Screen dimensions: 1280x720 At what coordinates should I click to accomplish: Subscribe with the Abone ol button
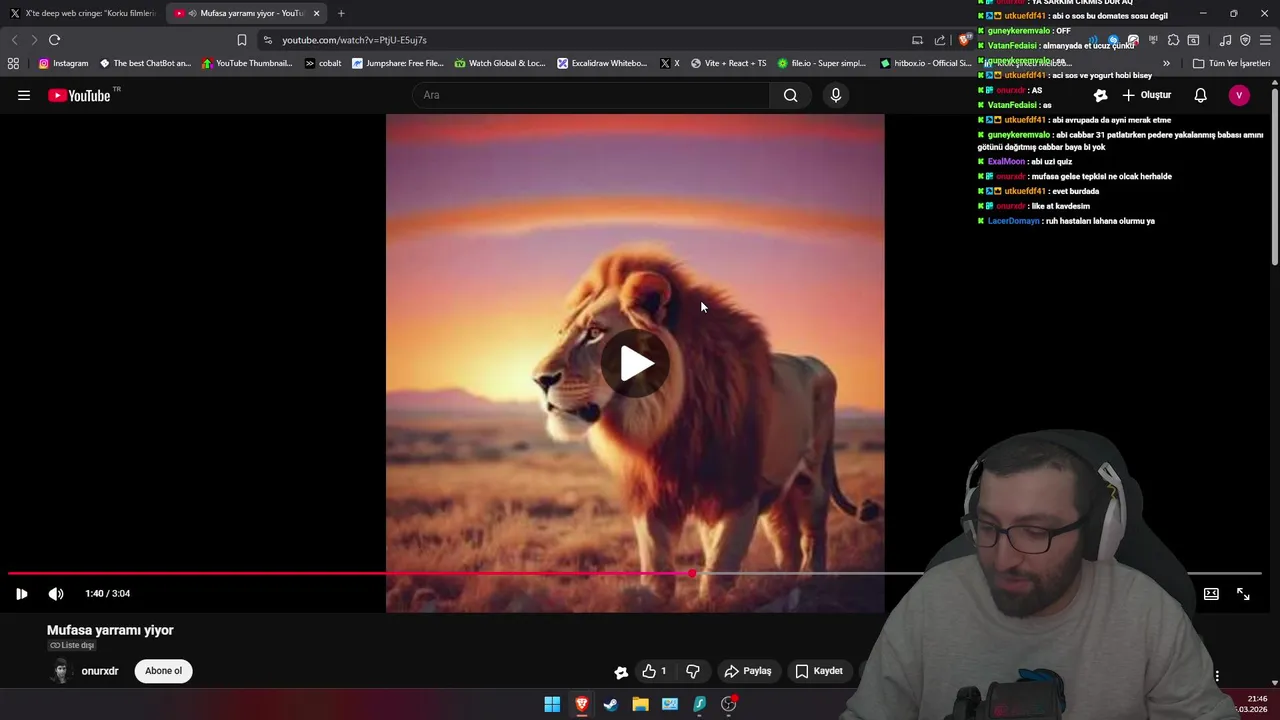tap(163, 671)
